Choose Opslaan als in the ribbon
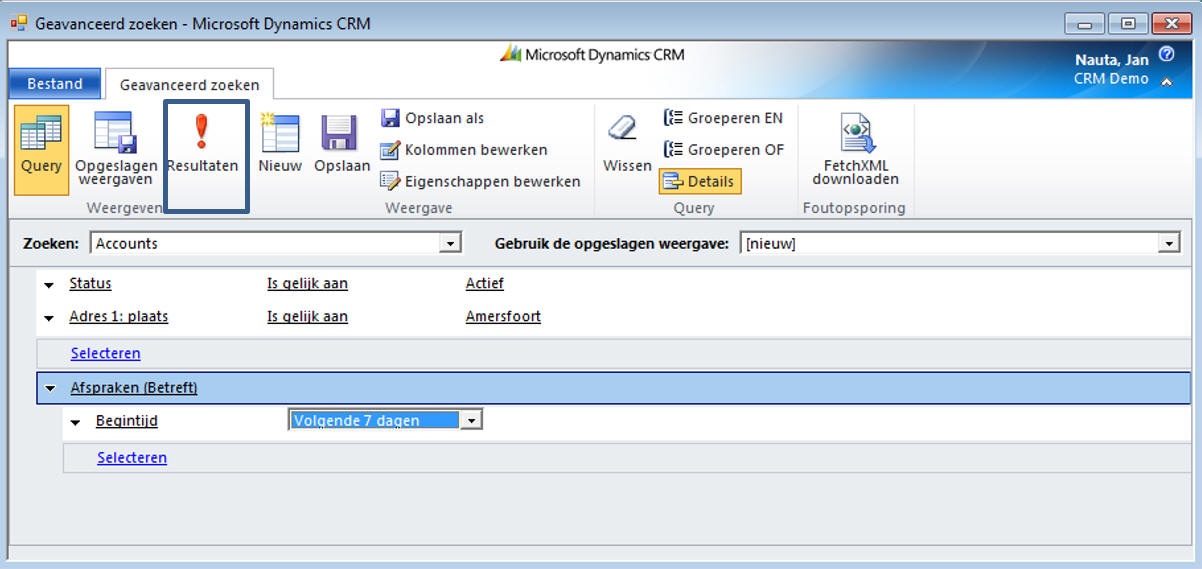 coord(432,118)
